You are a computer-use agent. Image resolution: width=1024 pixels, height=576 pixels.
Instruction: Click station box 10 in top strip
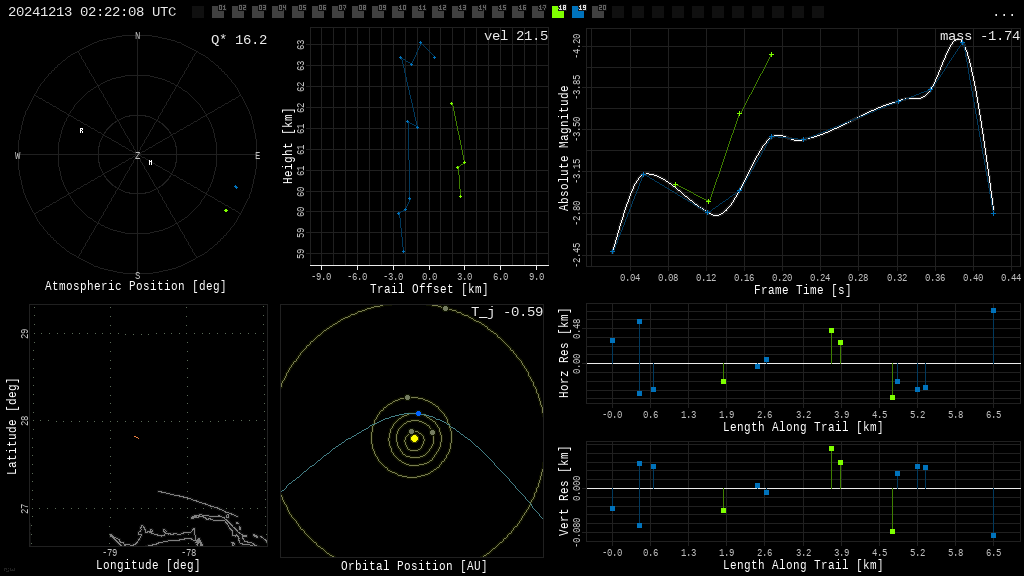(398, 12)
